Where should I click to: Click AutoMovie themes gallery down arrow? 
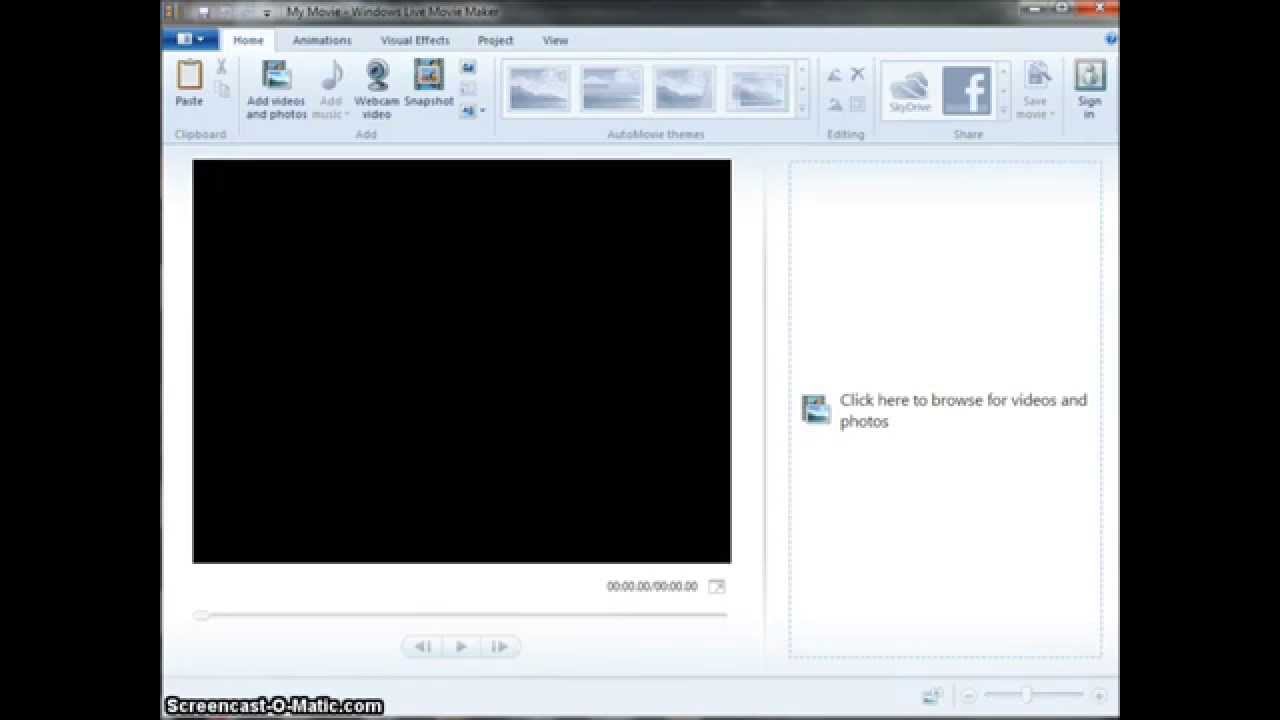(802, 89)
